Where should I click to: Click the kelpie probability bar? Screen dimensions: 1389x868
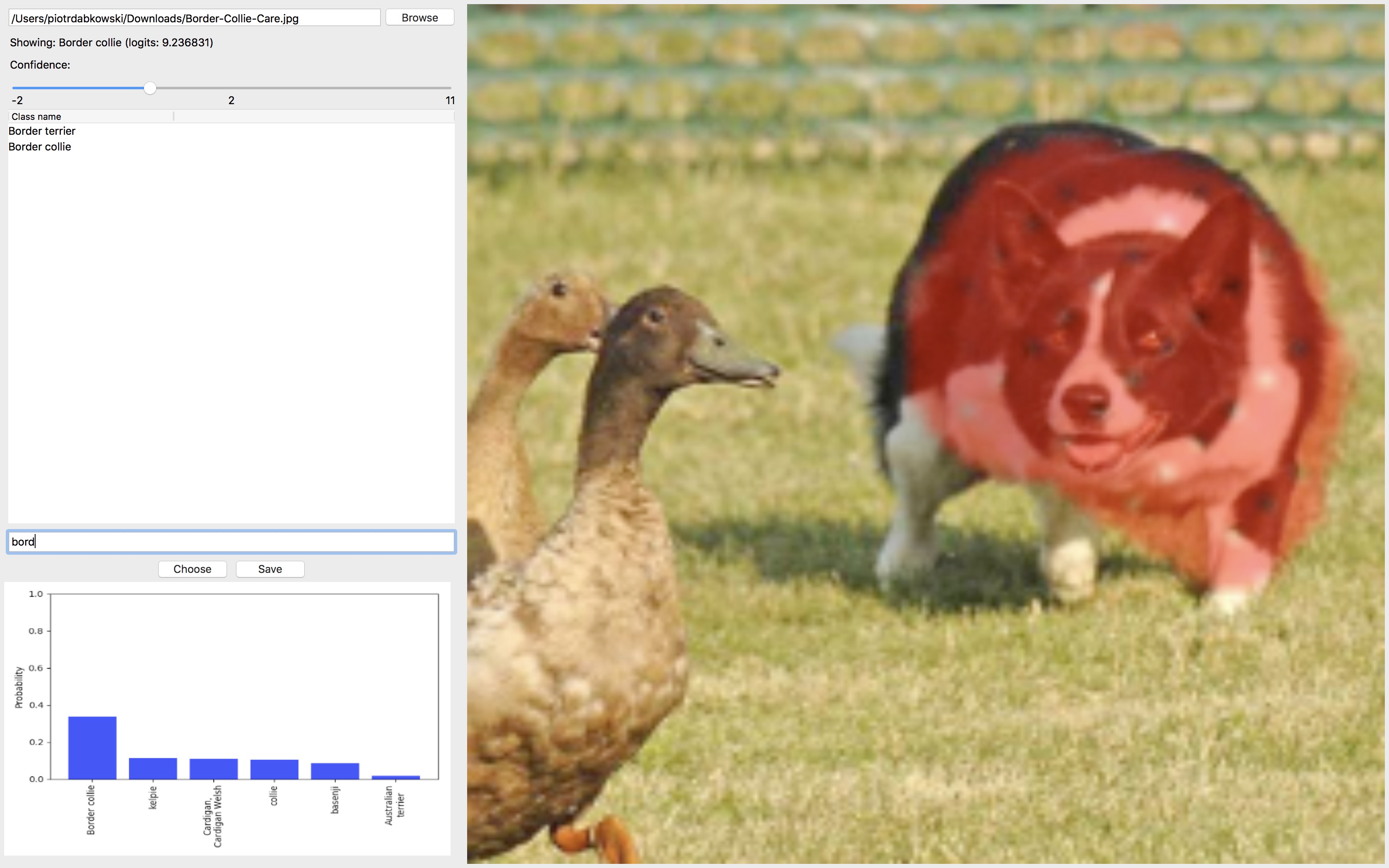click(153, 769)
